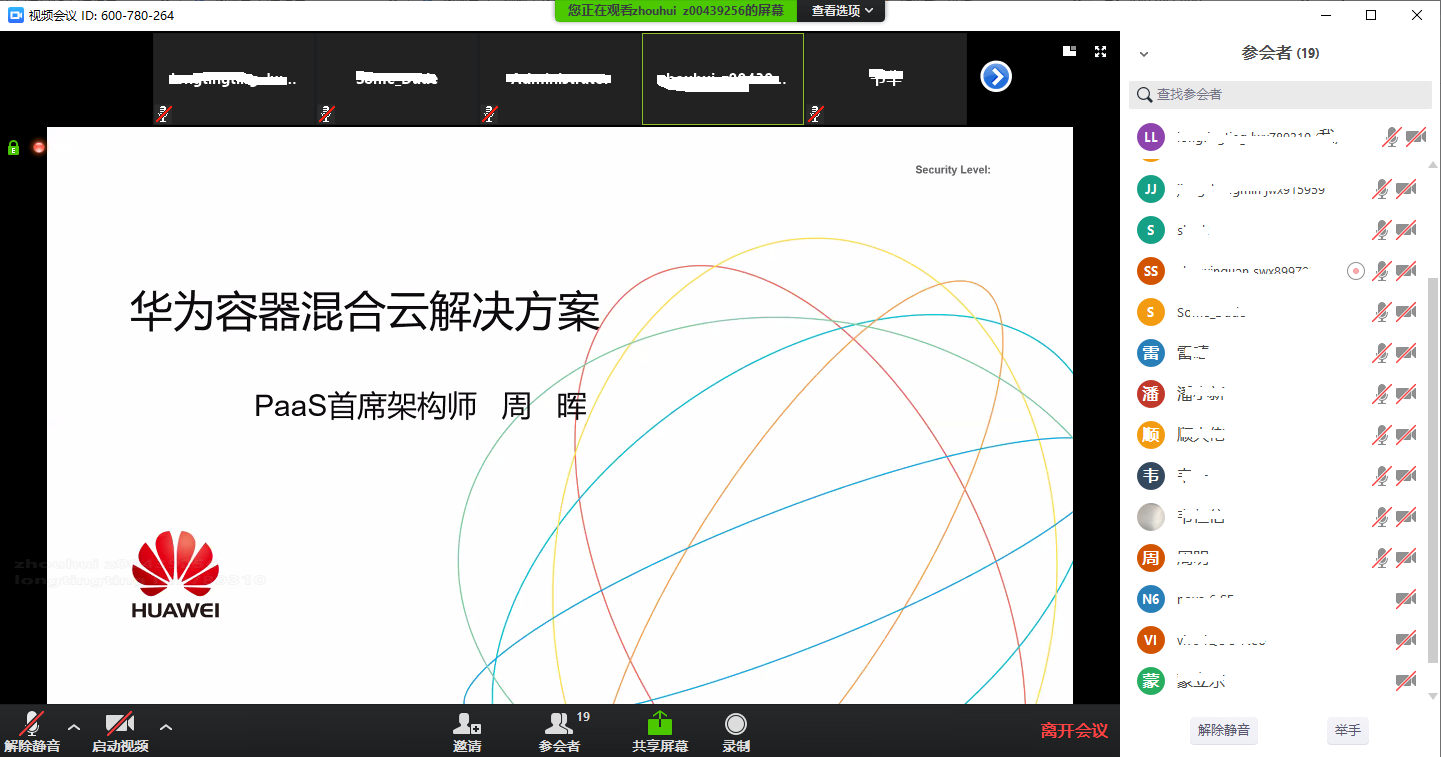Start video with the 启动视频 camera icon
1441x757 pixels.
(120, 723)
